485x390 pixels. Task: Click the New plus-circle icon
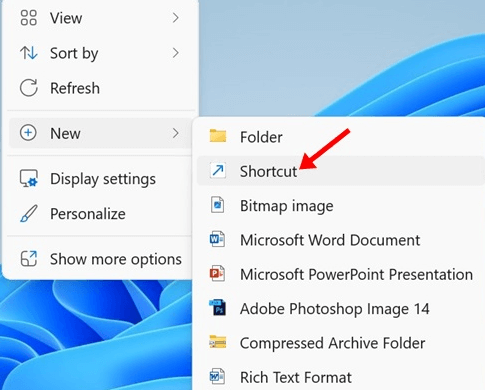(28, 133)
